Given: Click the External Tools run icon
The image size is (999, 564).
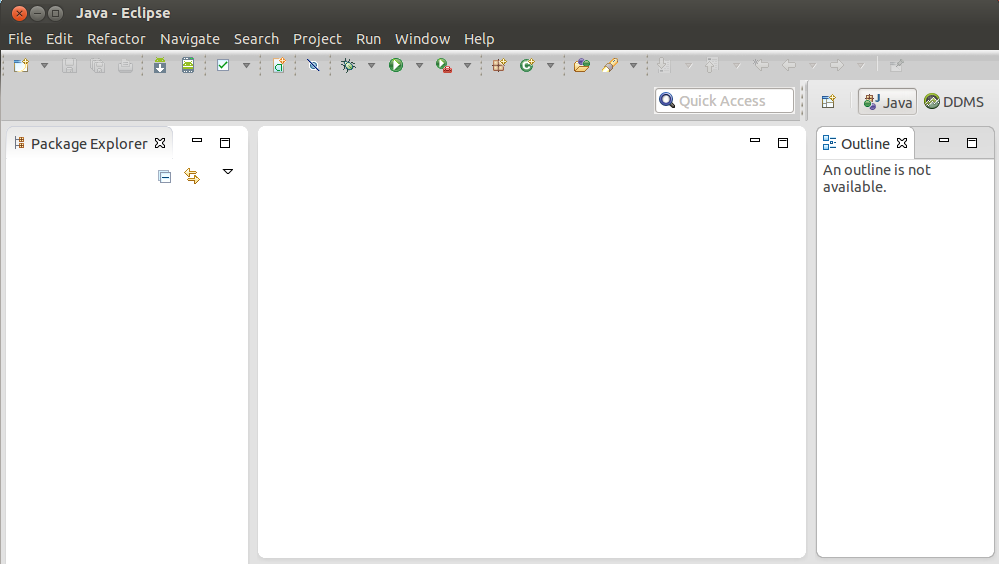Looking at the screenshot, I should 444,65.
